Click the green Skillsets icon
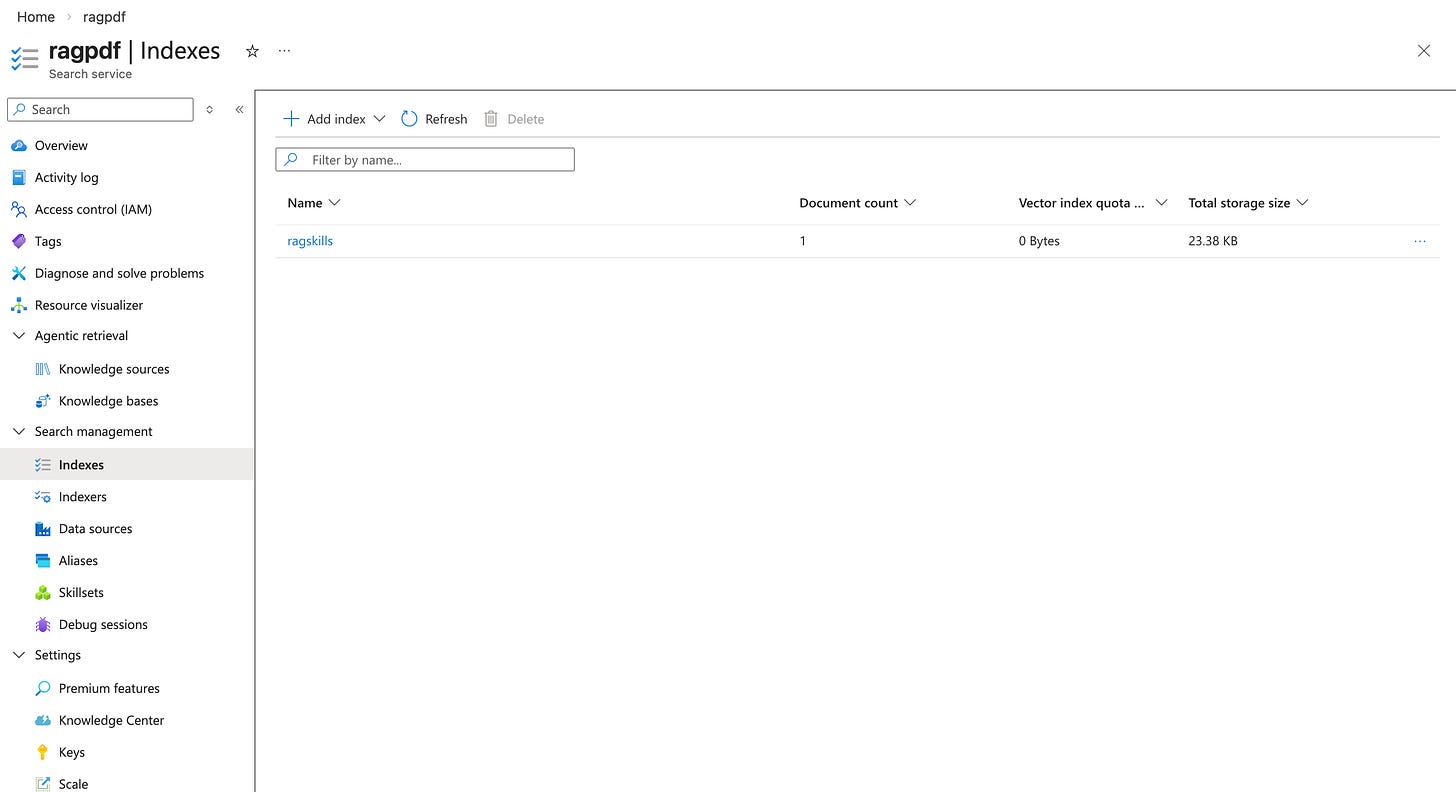 42,593
